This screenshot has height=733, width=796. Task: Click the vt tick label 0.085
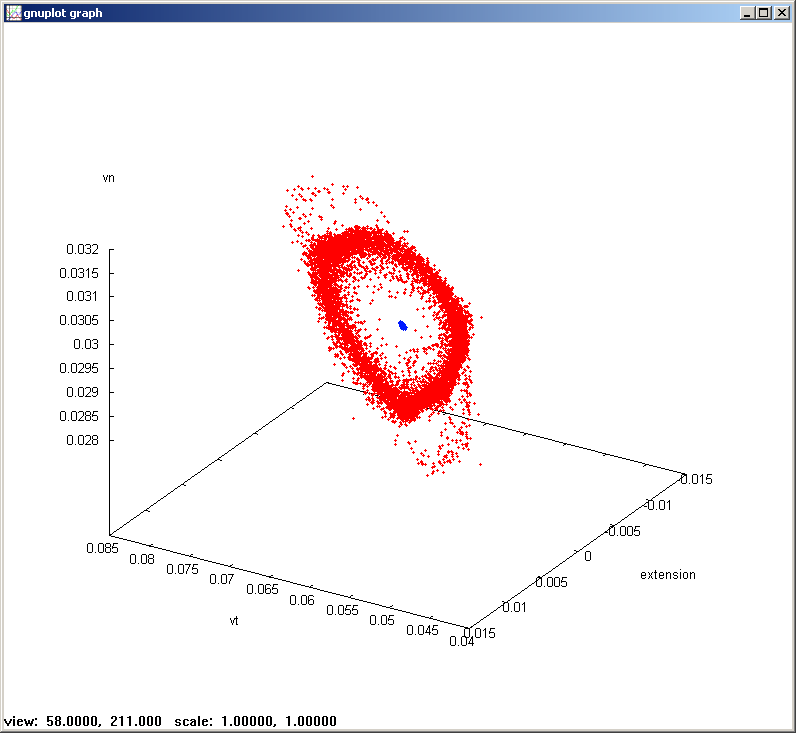103,548
